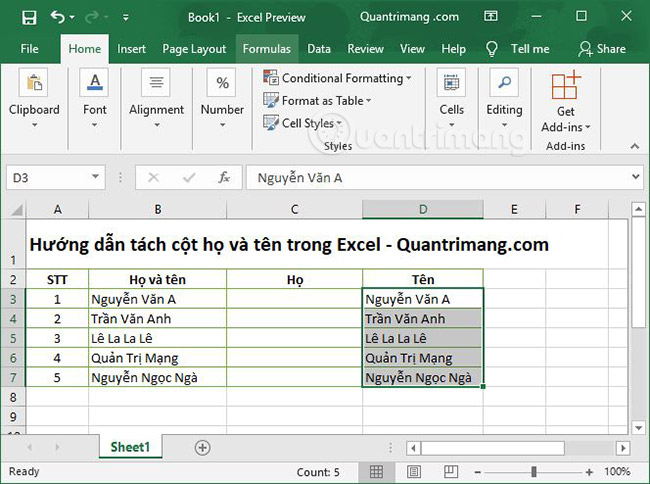Viewport: 650px width, 484px height.
Task: Collapse the ribbon with the caret
Action: (634, 146)
